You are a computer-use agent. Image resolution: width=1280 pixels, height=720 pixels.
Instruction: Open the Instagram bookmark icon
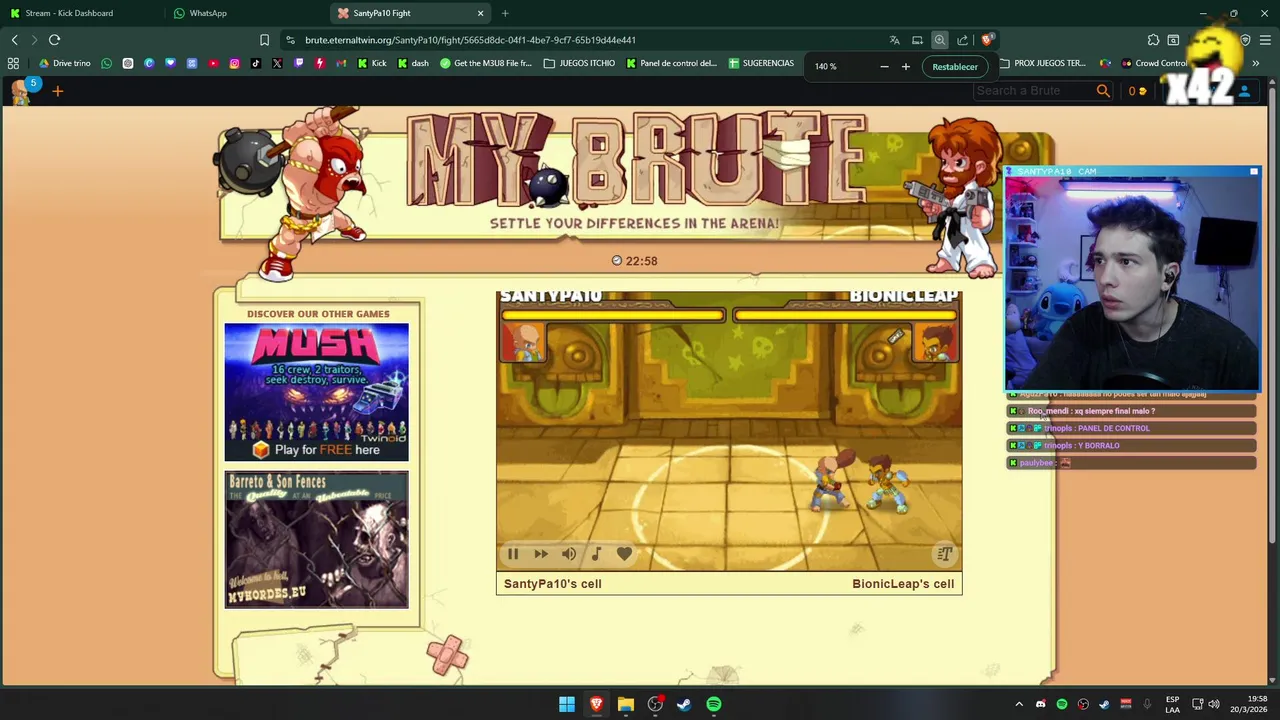(234, 63)
